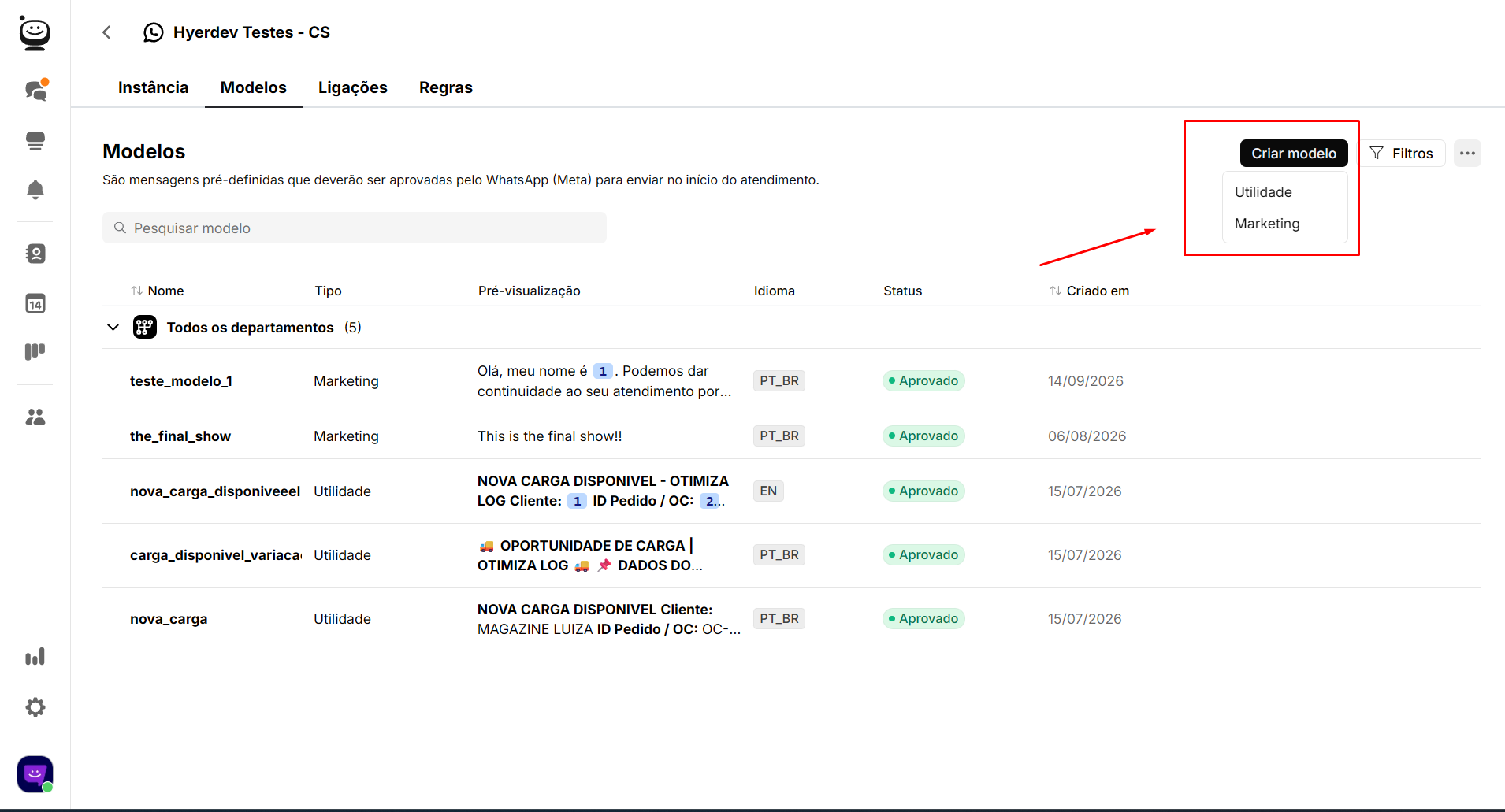Choose Utilidade from the dropdown menu
Viewport: 1505px width, 812px height.
pyautogui.click(x=1285, y=192)
